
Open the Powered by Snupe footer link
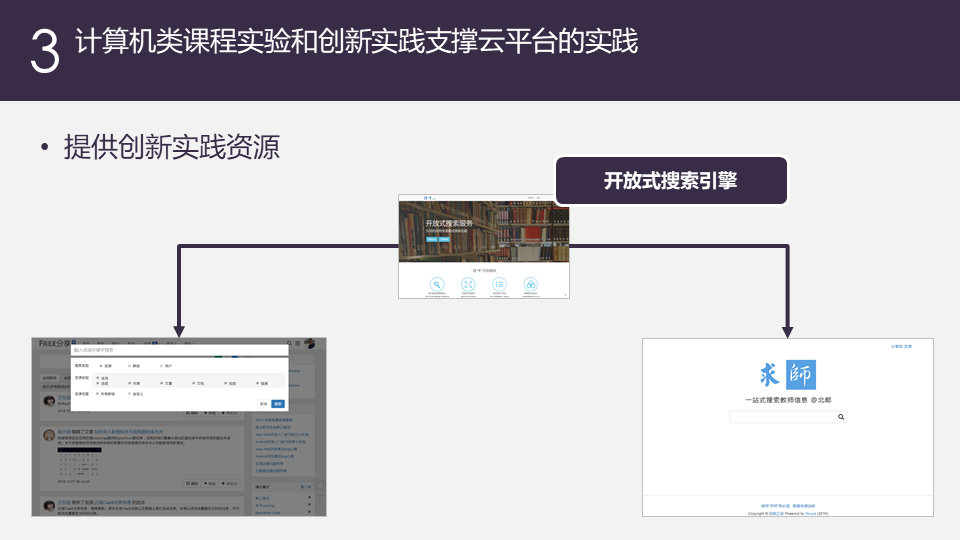[811, 514]
